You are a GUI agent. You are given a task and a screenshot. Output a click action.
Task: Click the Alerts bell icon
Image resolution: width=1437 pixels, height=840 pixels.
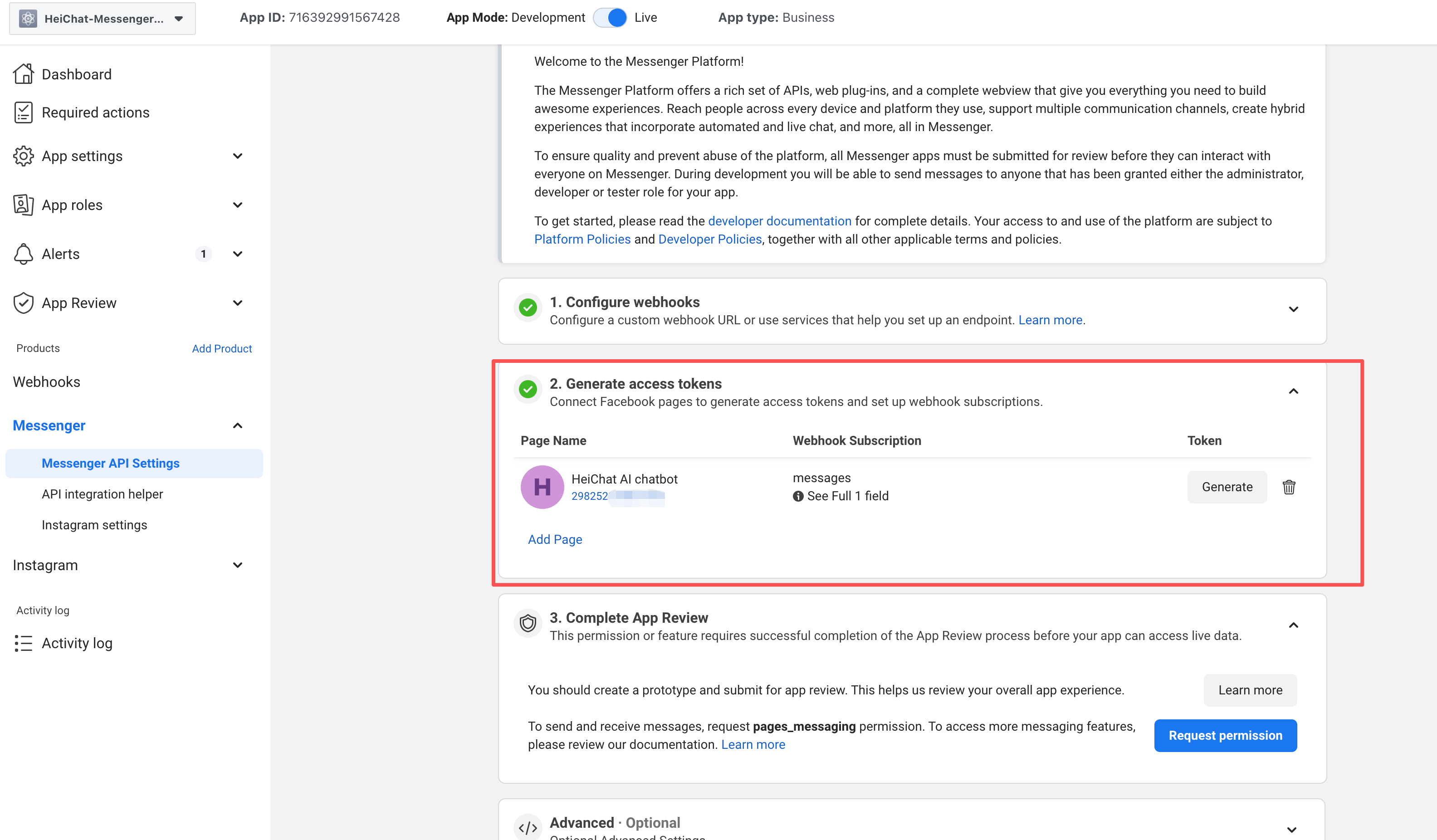click(x=24, y=254)
